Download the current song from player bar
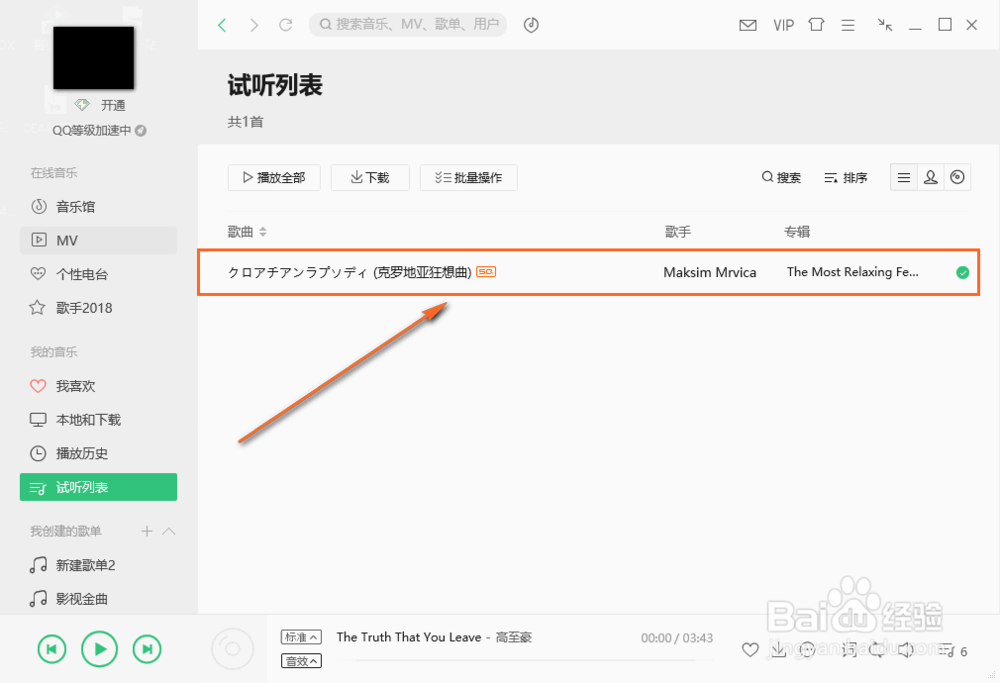The width and height of the screenshot is (1000, 683). pos(779,650)
